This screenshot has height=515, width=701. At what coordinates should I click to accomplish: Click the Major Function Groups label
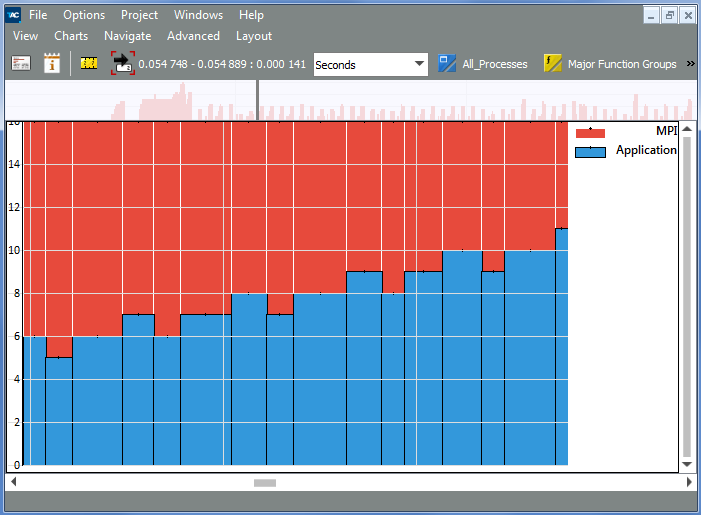click(622, 65)
